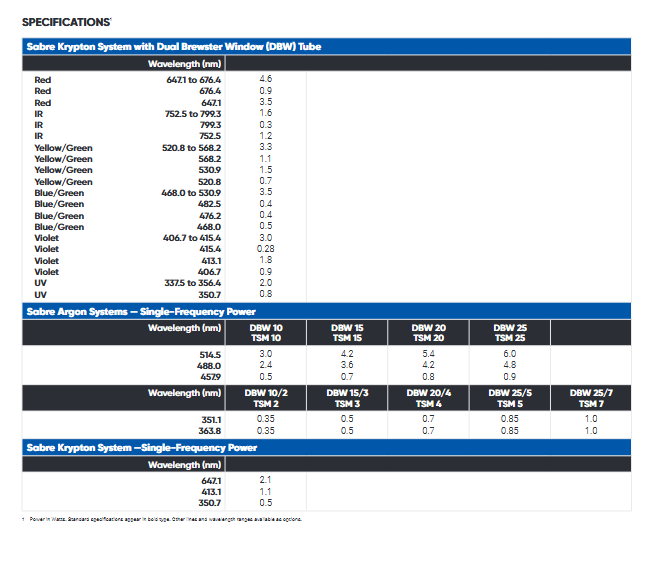The image size is (647, 566).
Task: Click the 3.5 value in the Red 647.1 row
Action: pyautogui.click(x=266, y=102)
